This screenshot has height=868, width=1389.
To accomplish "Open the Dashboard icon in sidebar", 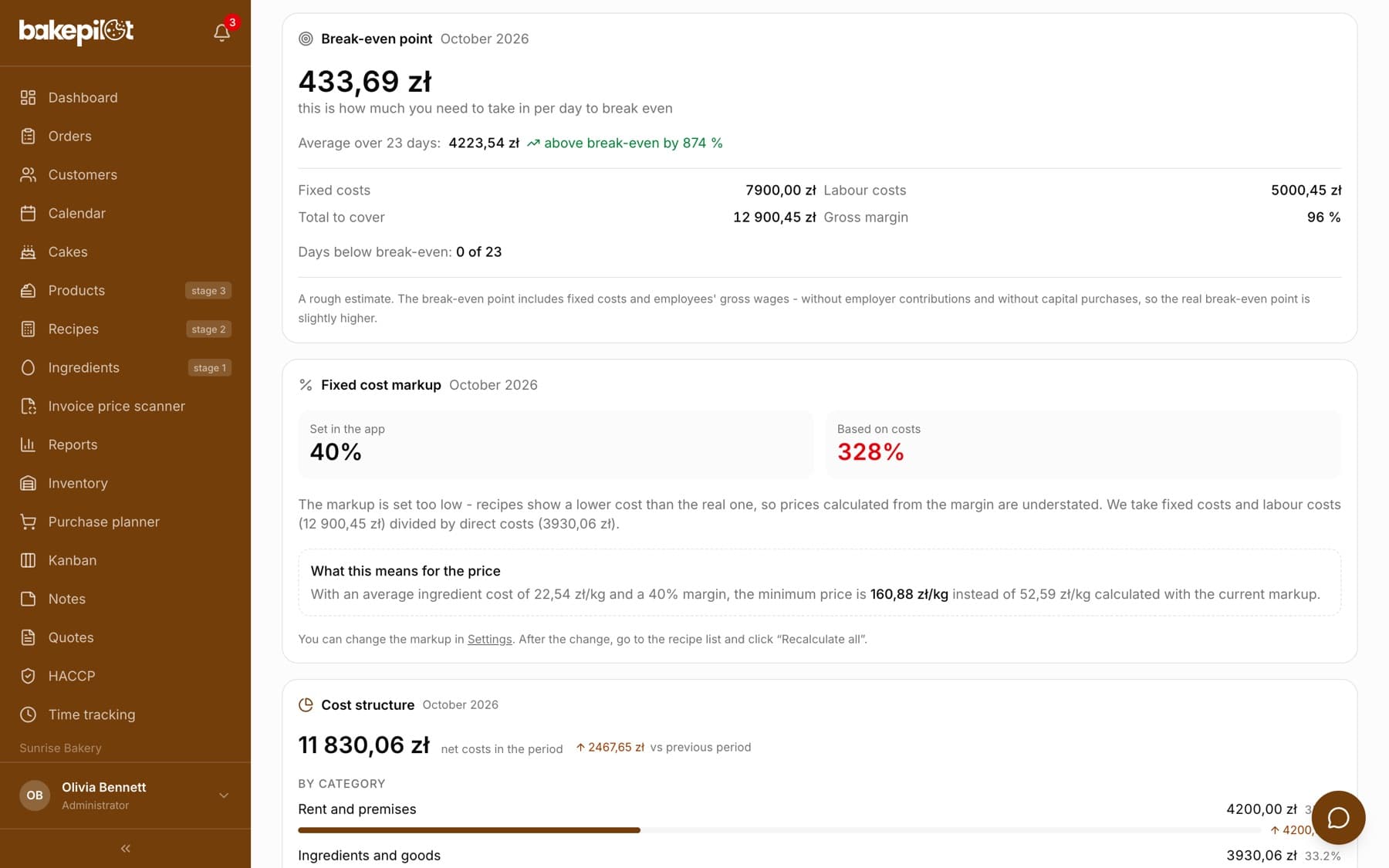I will (x=29, y=97).
